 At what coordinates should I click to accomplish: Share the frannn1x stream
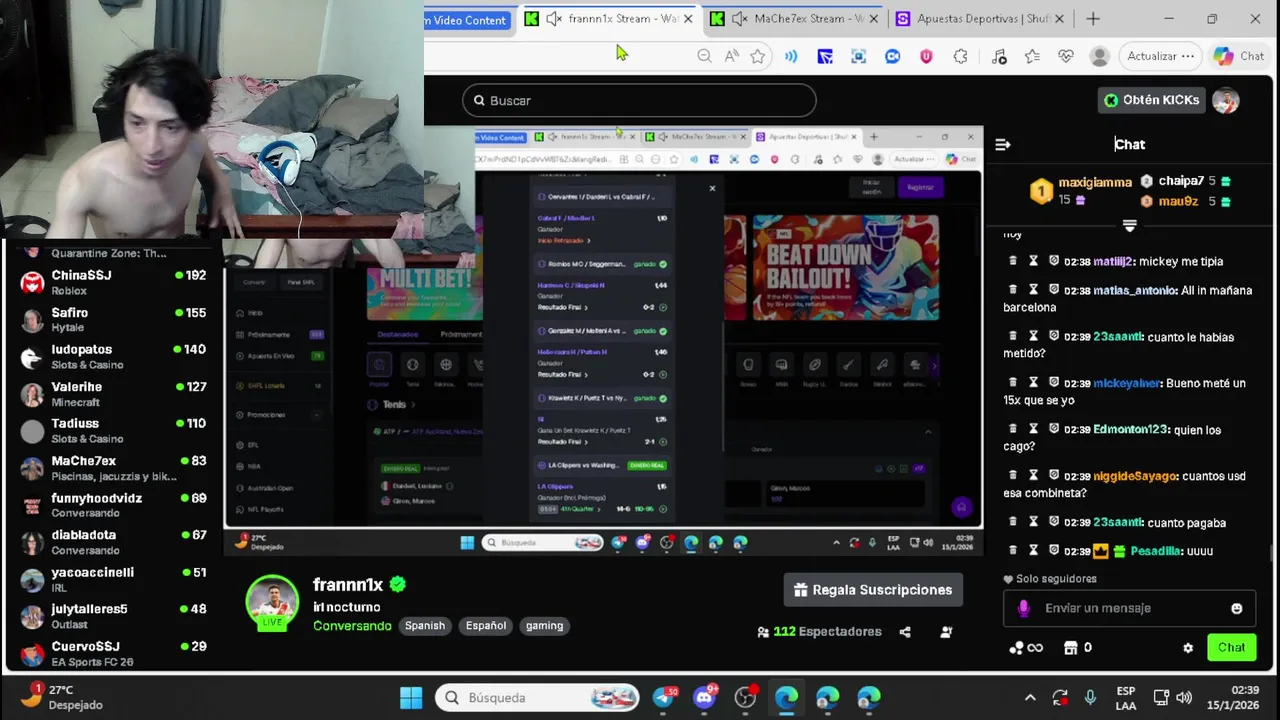905,632
